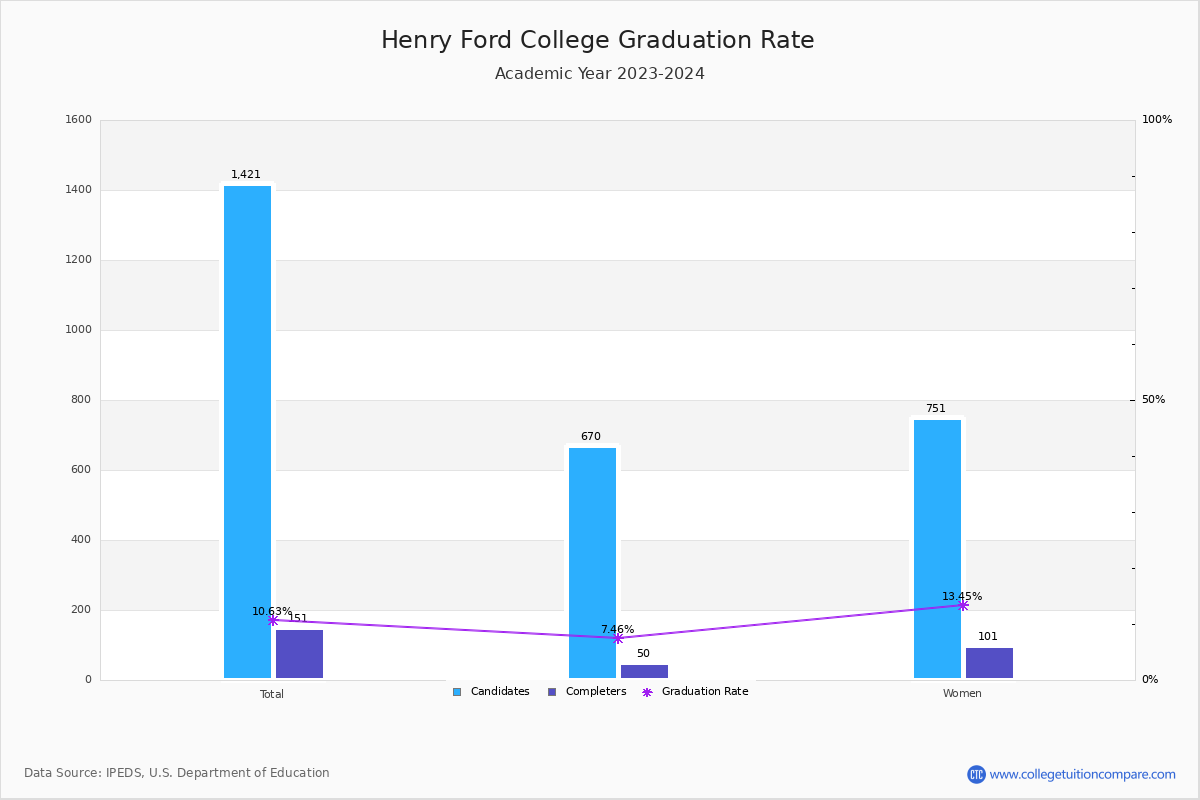Click the Henry Ford College Graduation Rate title
1200x800 pixels.
click(598, 41)
